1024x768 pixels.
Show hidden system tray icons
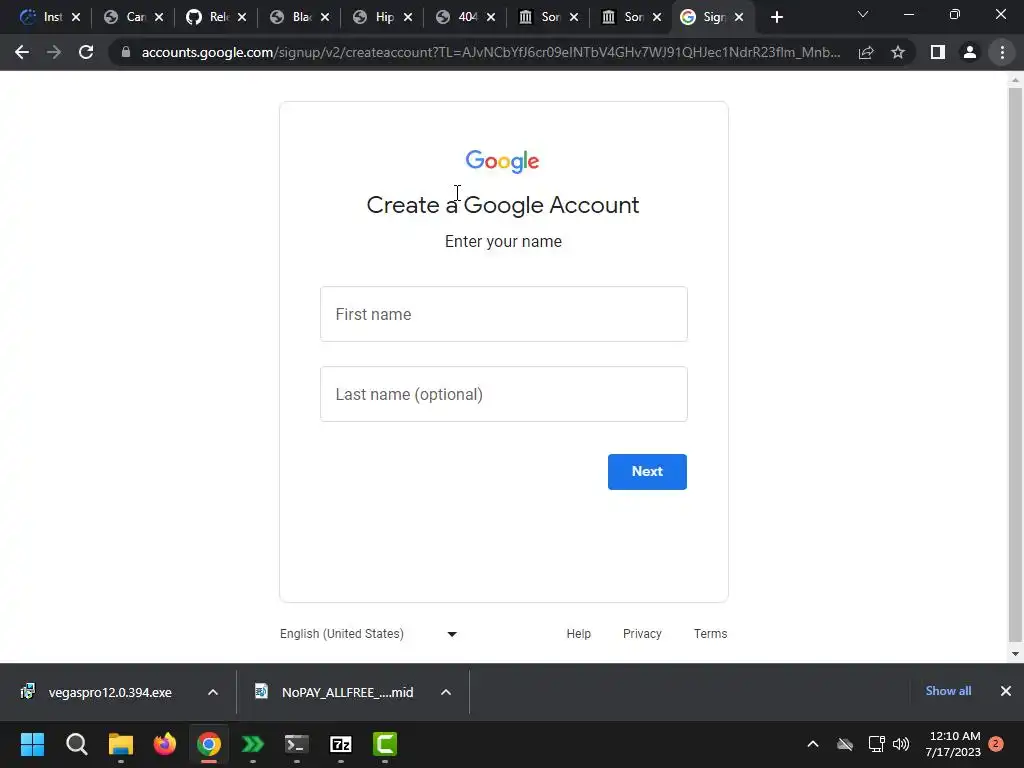[x=813, y=744]
